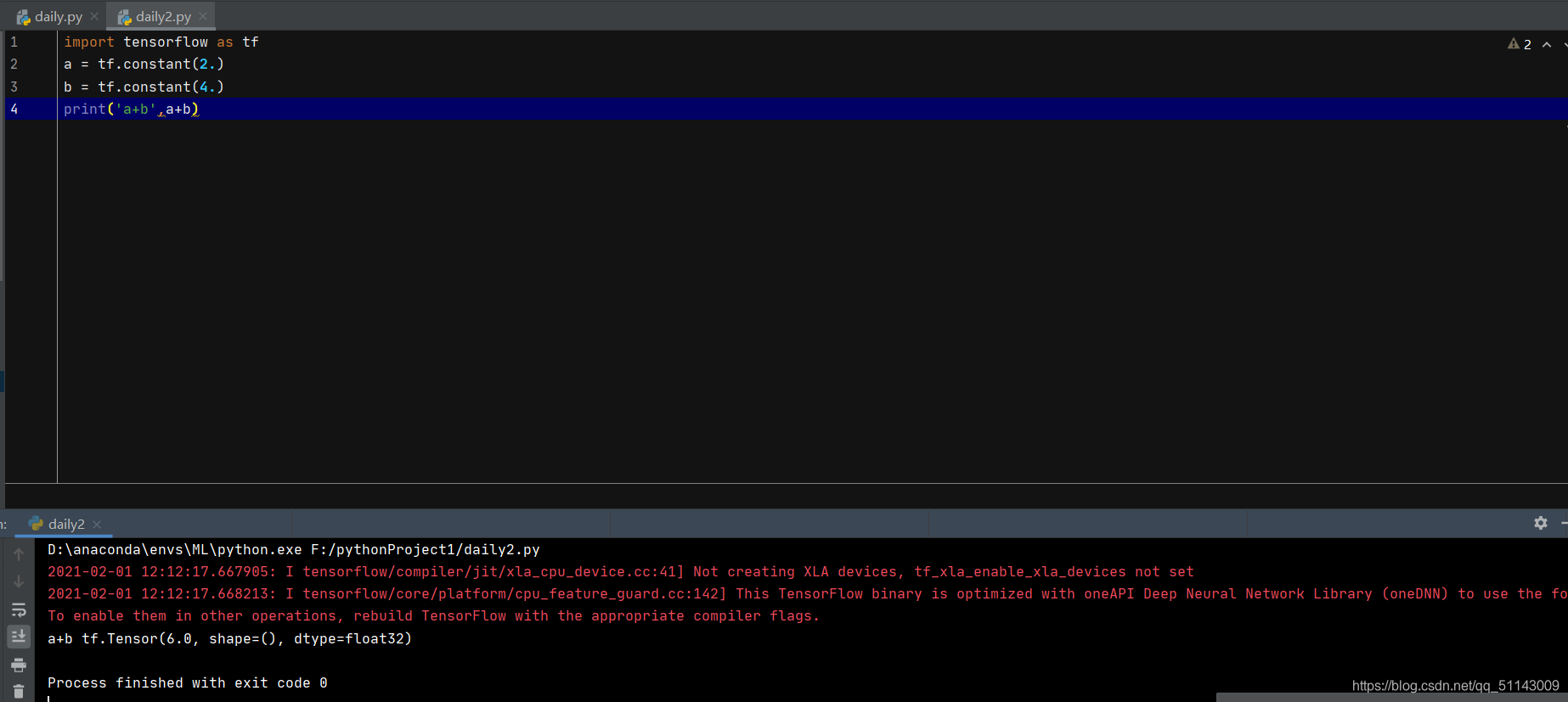Toggle scroll to end of output
This screenshot has width=1568, height=702.
click(19, 636)
